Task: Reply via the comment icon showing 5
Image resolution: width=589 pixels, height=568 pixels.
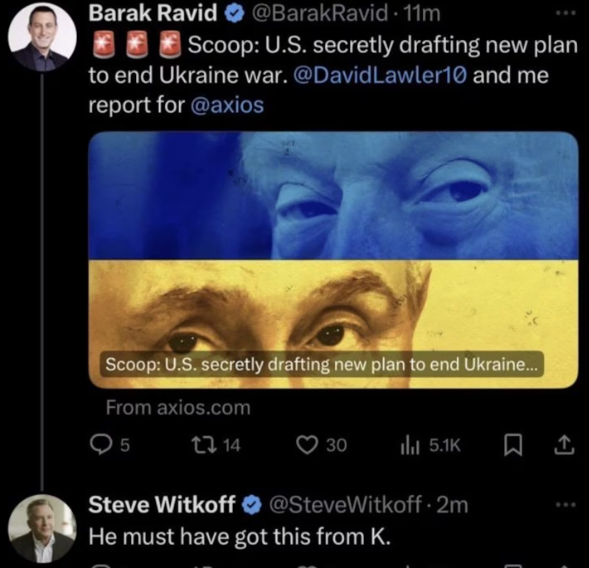Action: 110,445
